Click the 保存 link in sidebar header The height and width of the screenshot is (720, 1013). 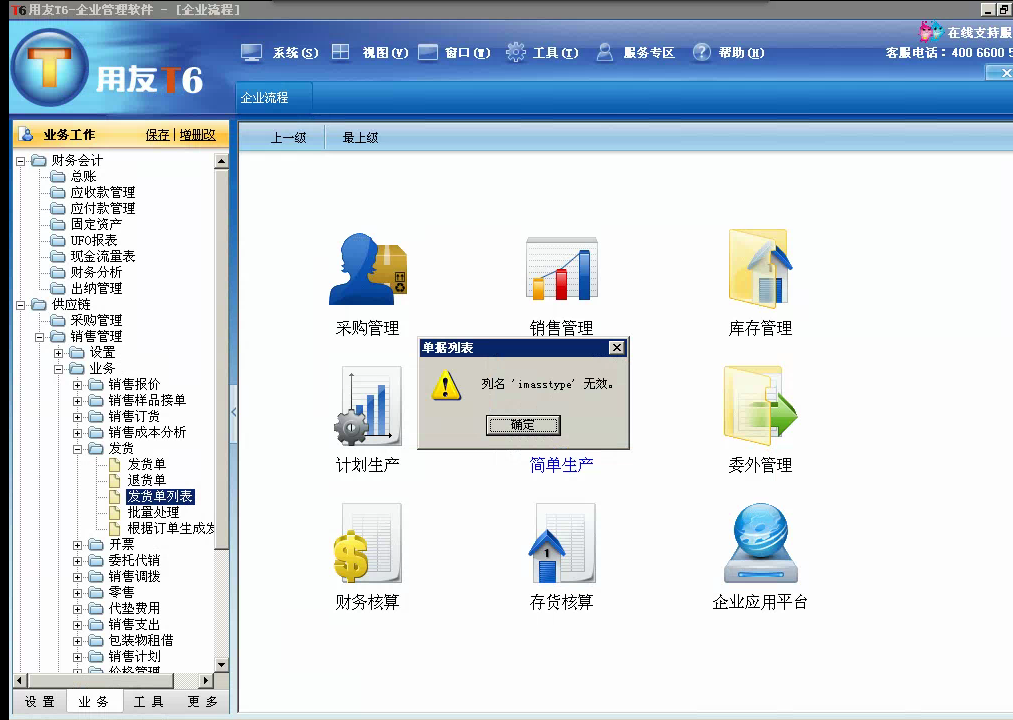click(x=157, y=134)
